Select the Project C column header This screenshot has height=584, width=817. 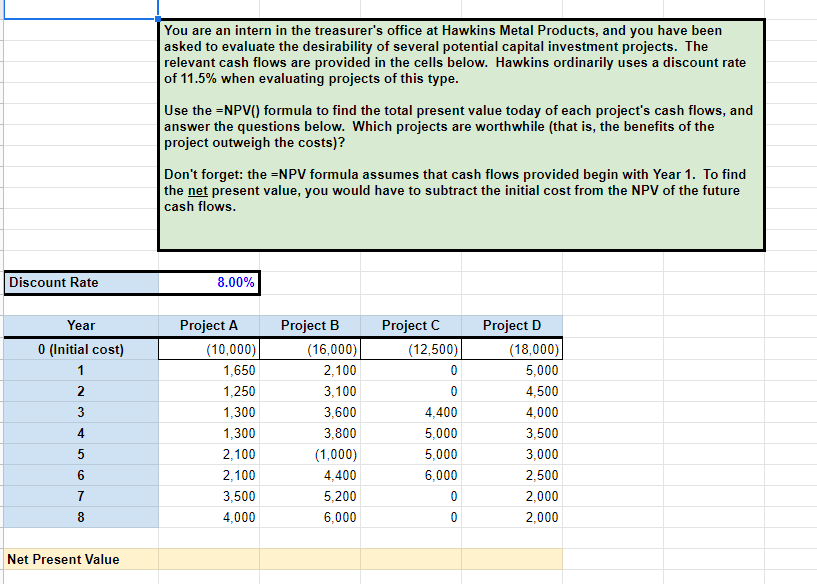coord(411,325)
